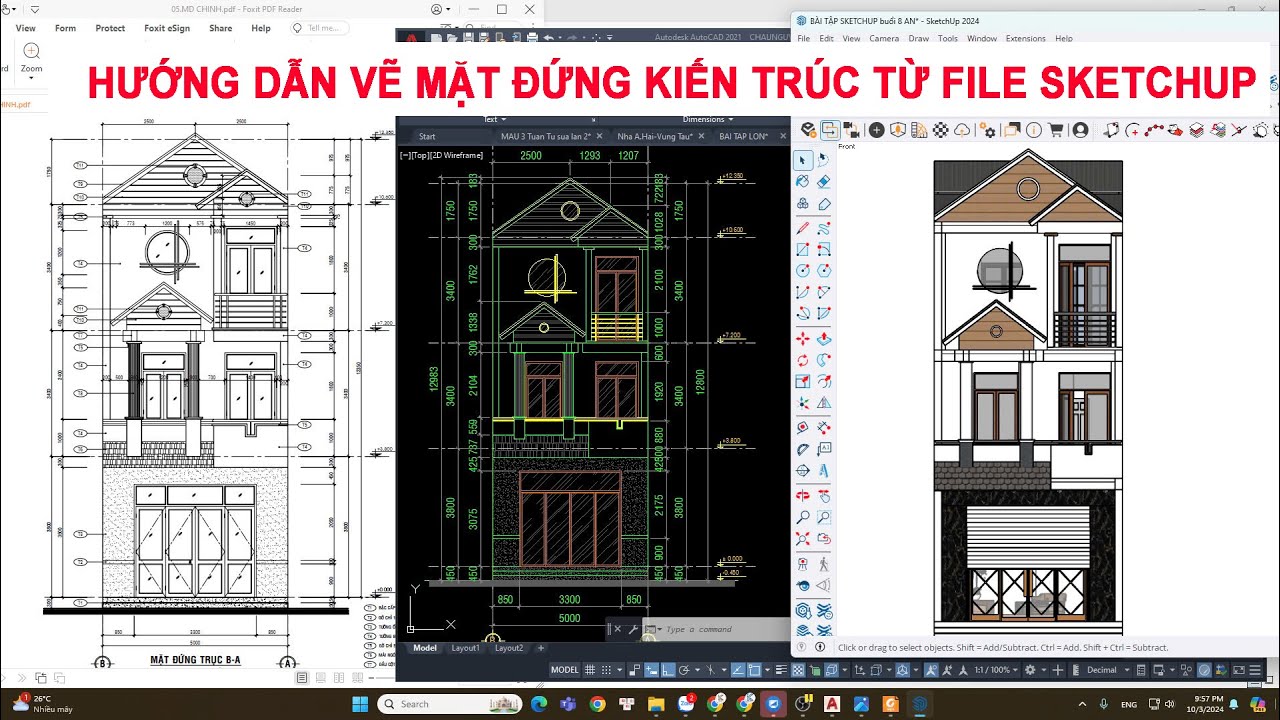Select the Look Around eye tool
The height and width of the screenshot is (720, 1280).
pos(803,585)
